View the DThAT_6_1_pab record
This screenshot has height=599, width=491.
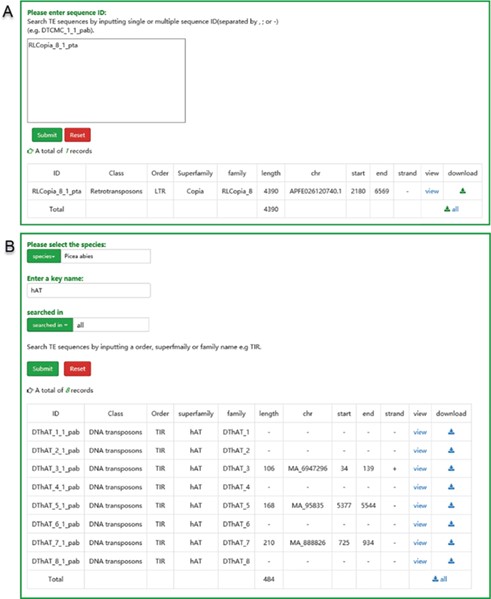coord(420,524)
